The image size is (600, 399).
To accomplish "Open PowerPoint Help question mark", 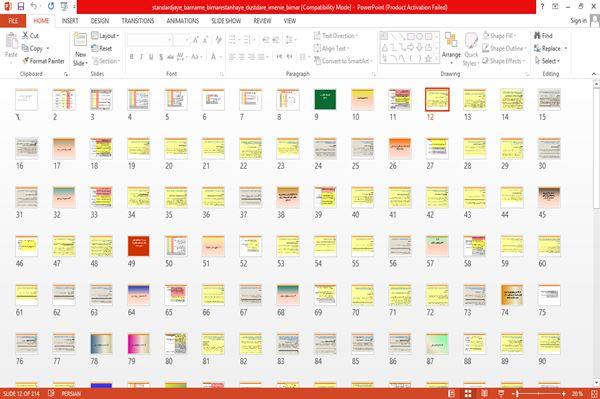I will pyautogui.click(x=542, y=7).
